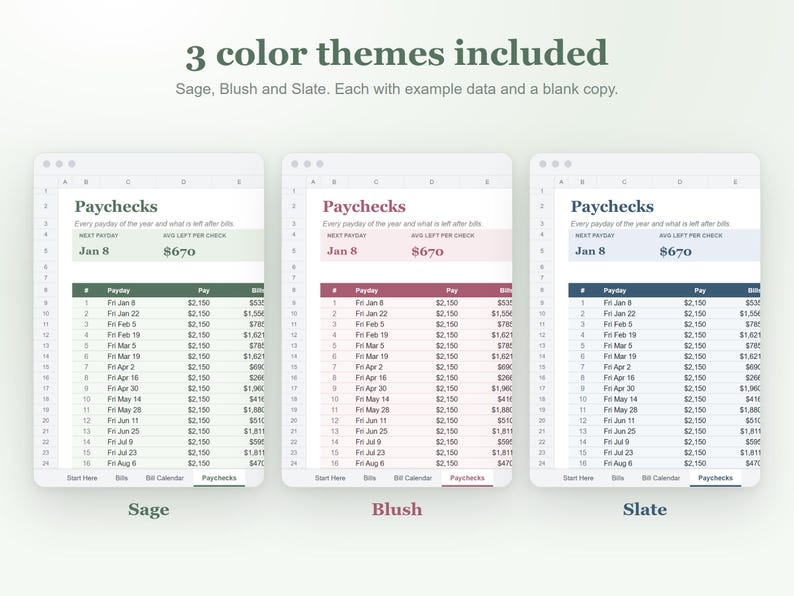Click the Slate theme label
Screen dimensions: 794x596
(645, 509)
